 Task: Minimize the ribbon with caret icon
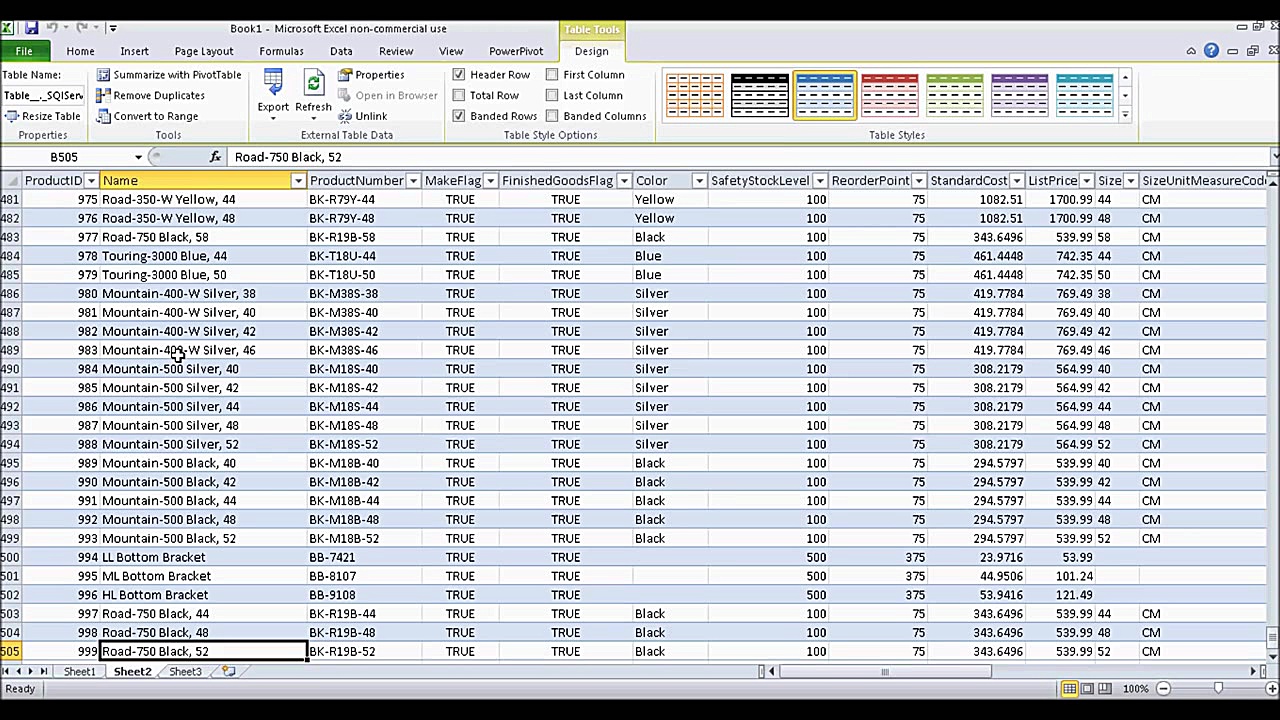(x=1191, y=51)
